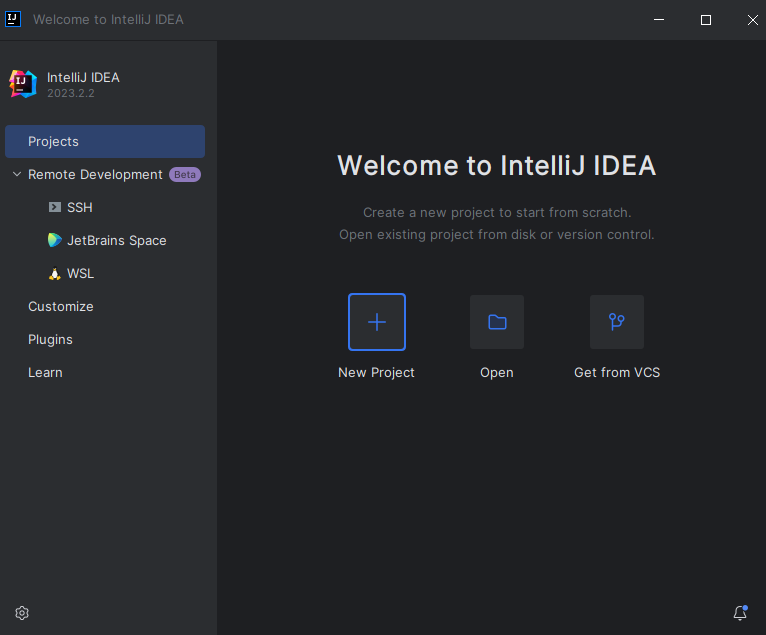Screen dimensions: 766x635
Task: Click the SSH terminal icon
Action: pos(55,207)
